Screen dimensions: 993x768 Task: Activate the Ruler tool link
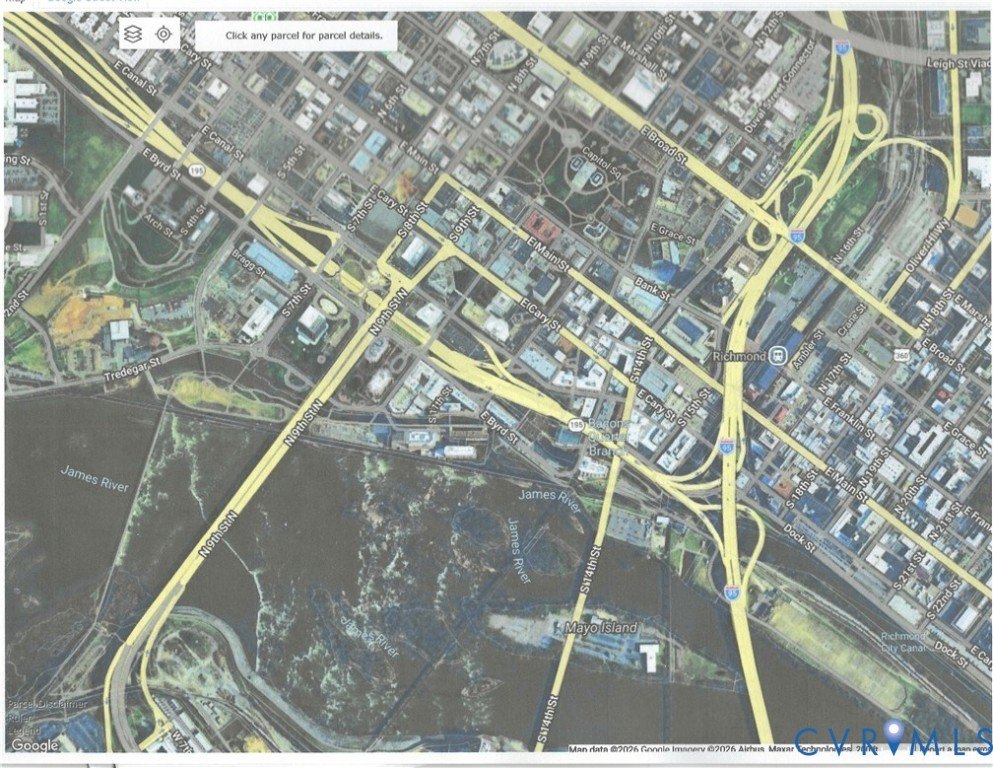coord(18,718)
